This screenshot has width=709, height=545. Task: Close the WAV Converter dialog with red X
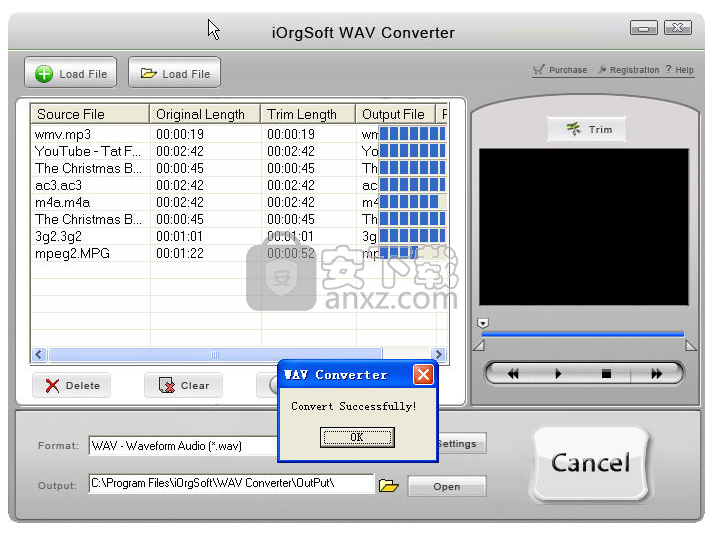click(423, 374)
